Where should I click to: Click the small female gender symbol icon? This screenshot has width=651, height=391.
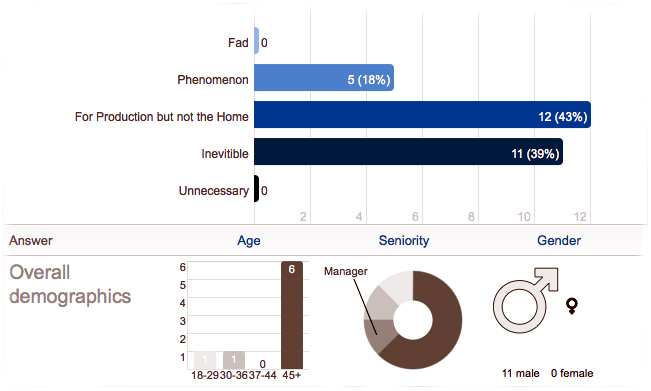click(x=572, y=306)
